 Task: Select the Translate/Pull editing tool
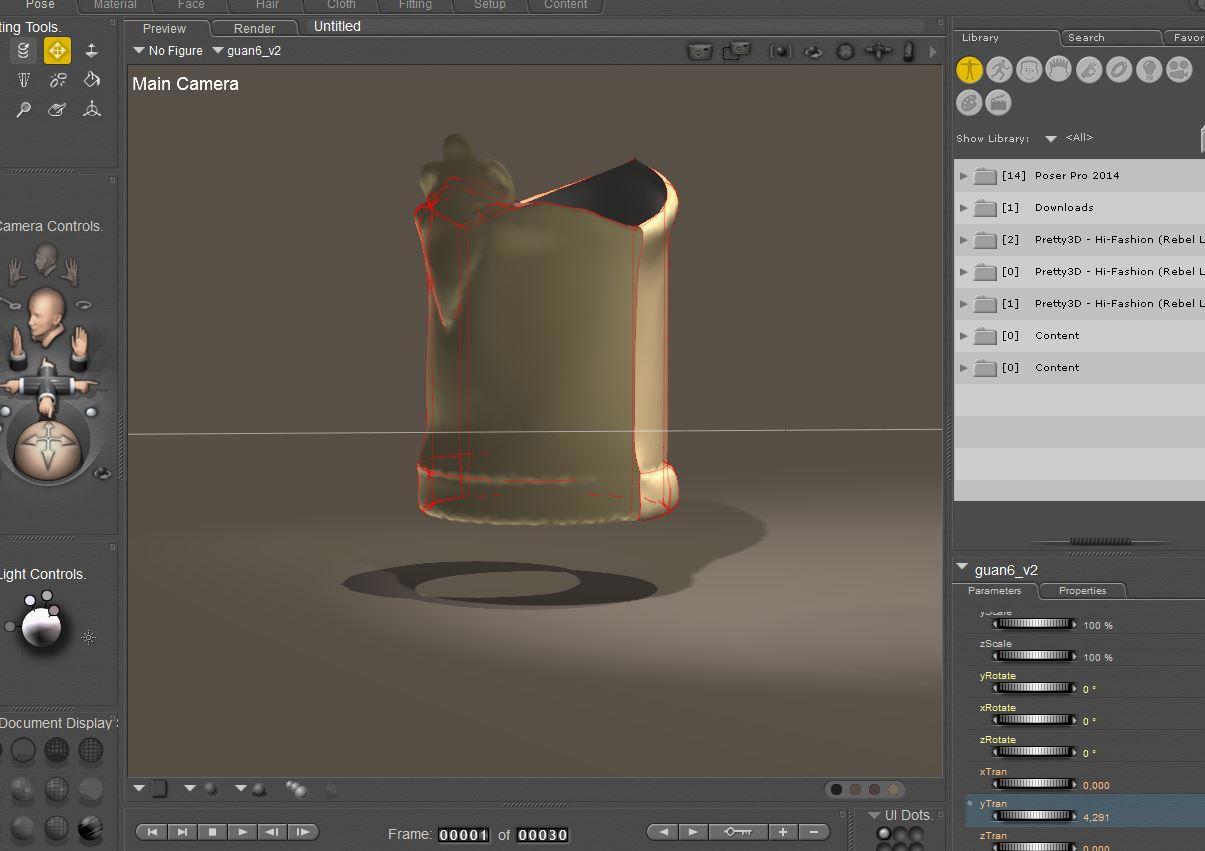tap(57, 50)
